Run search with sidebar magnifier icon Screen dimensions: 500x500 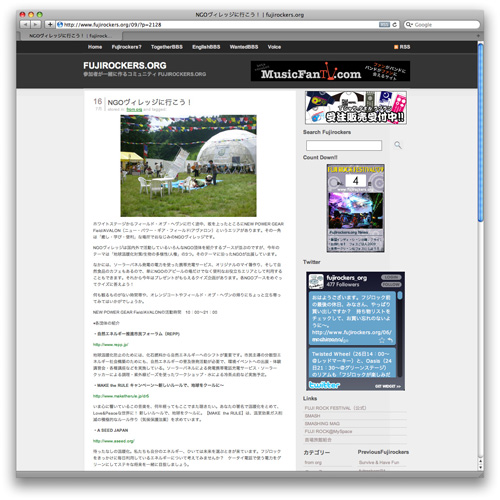coord(398,145)
